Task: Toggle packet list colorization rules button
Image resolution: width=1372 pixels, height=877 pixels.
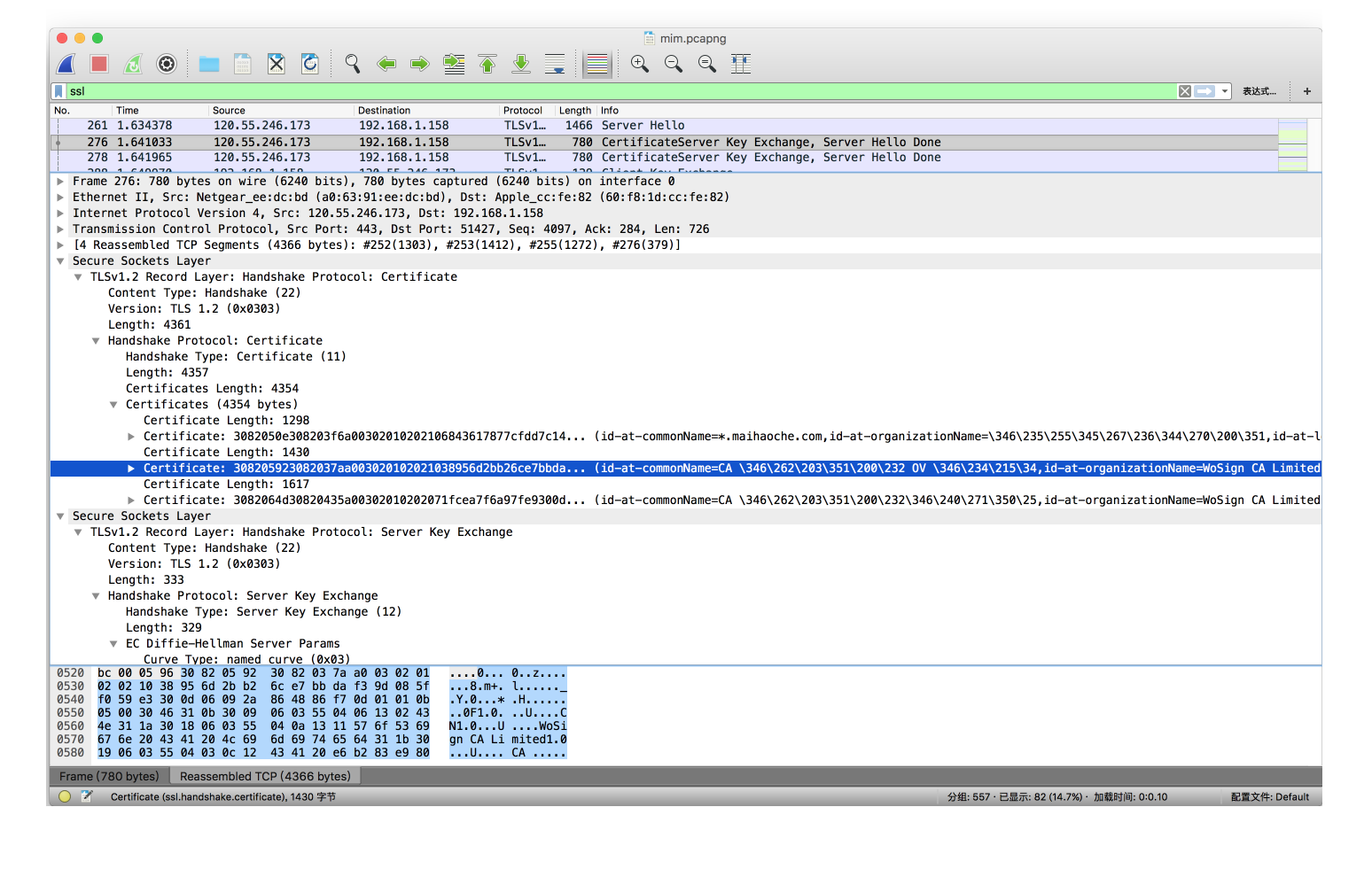Action: click(x=597, y=64)
